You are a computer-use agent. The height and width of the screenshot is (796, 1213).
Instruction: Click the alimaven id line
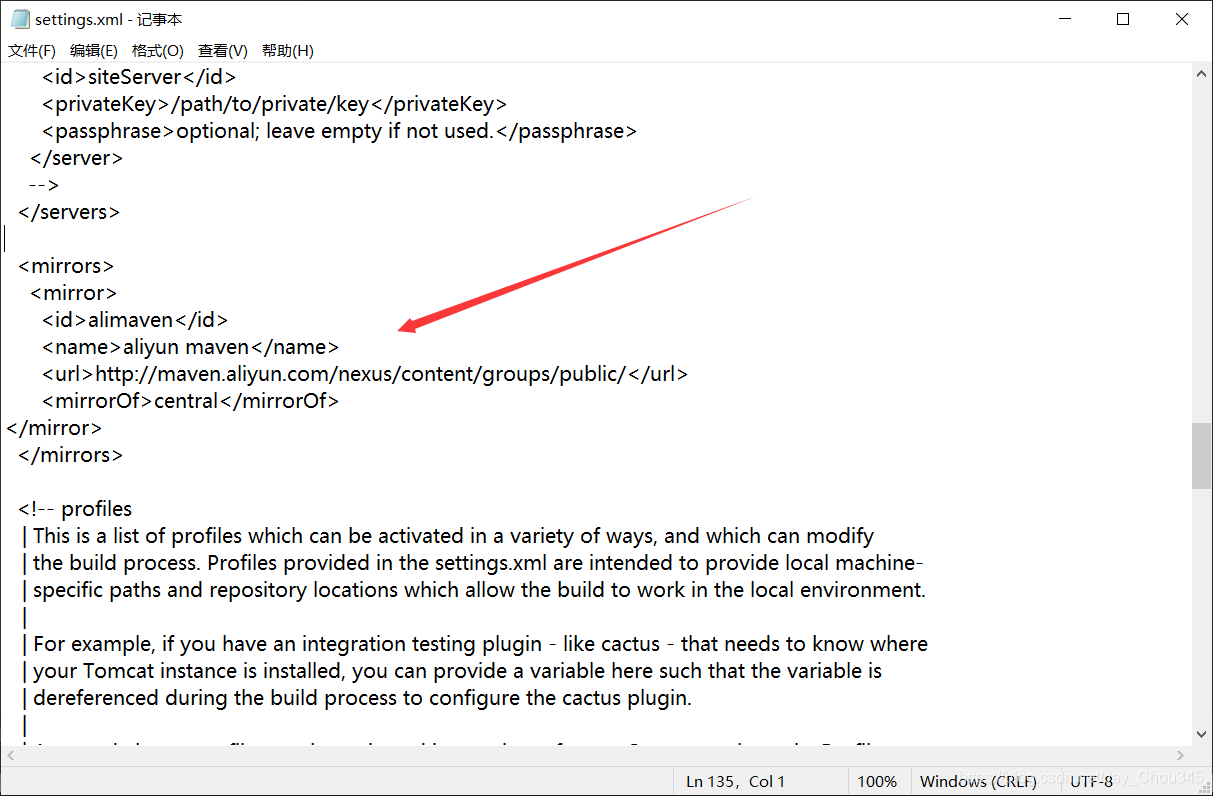[135, 320]
